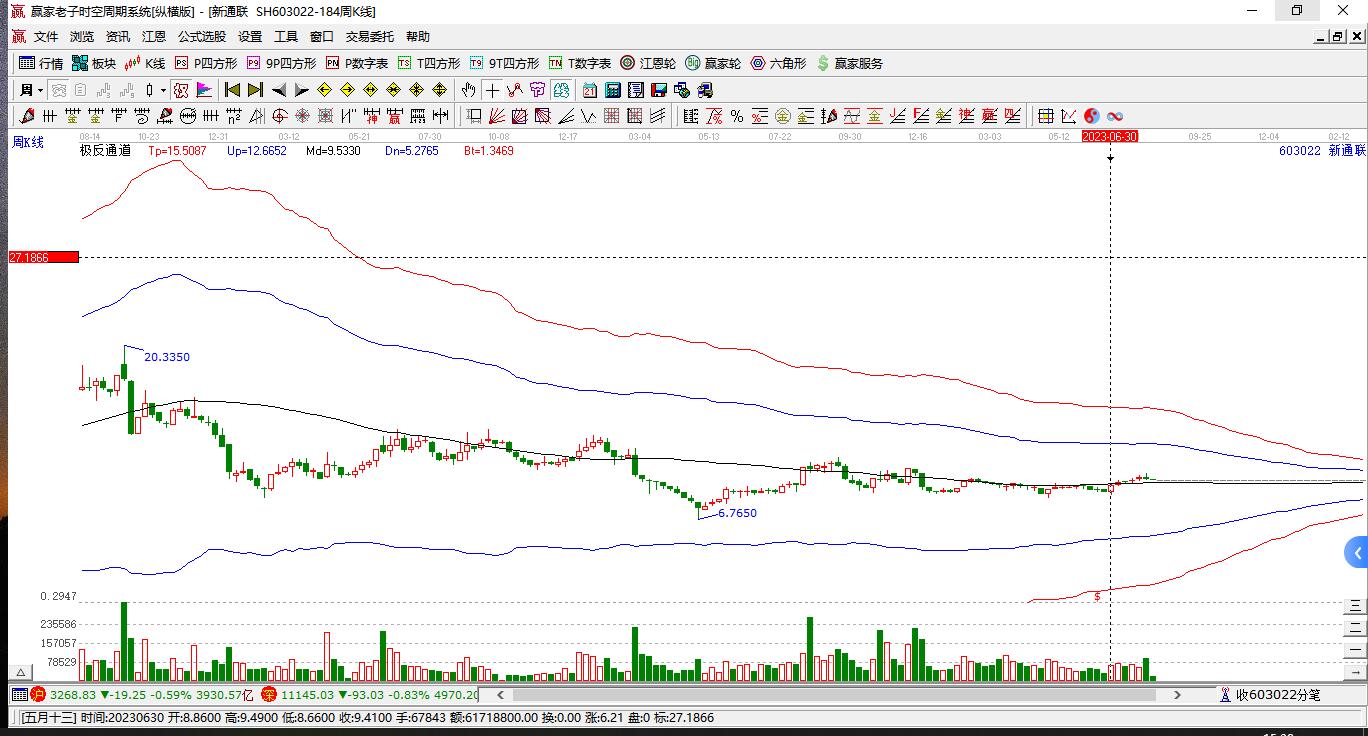
Task: Open the 行情 market quotes view
Action: 41,63
